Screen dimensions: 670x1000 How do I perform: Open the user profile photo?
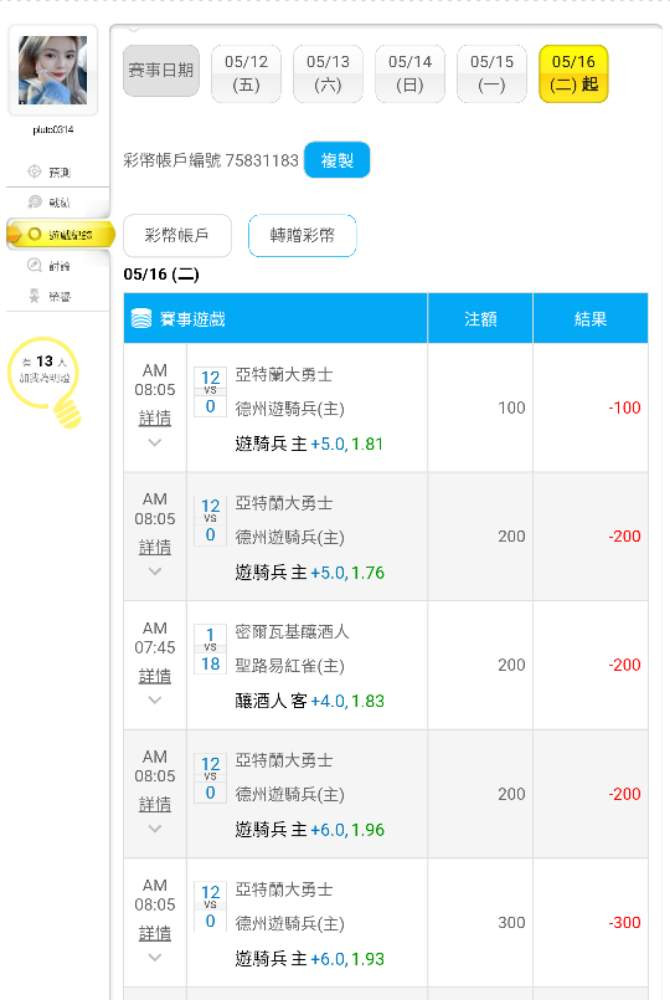[53, 70]
